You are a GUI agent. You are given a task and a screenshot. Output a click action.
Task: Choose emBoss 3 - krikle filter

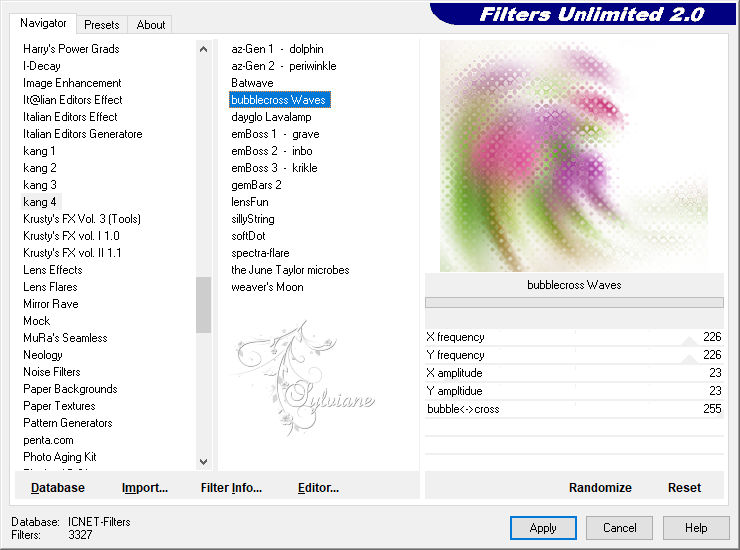(274, 168)
